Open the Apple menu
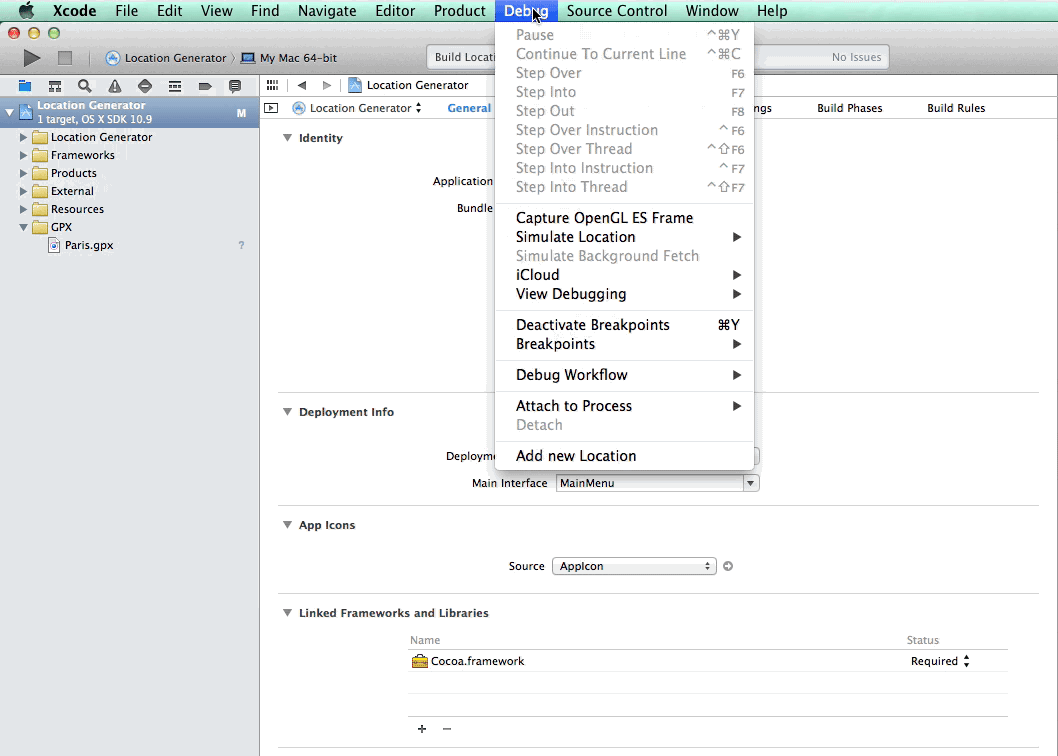Image resolution: width=1058 pixels, height=756 pixels. click(26, 11)
